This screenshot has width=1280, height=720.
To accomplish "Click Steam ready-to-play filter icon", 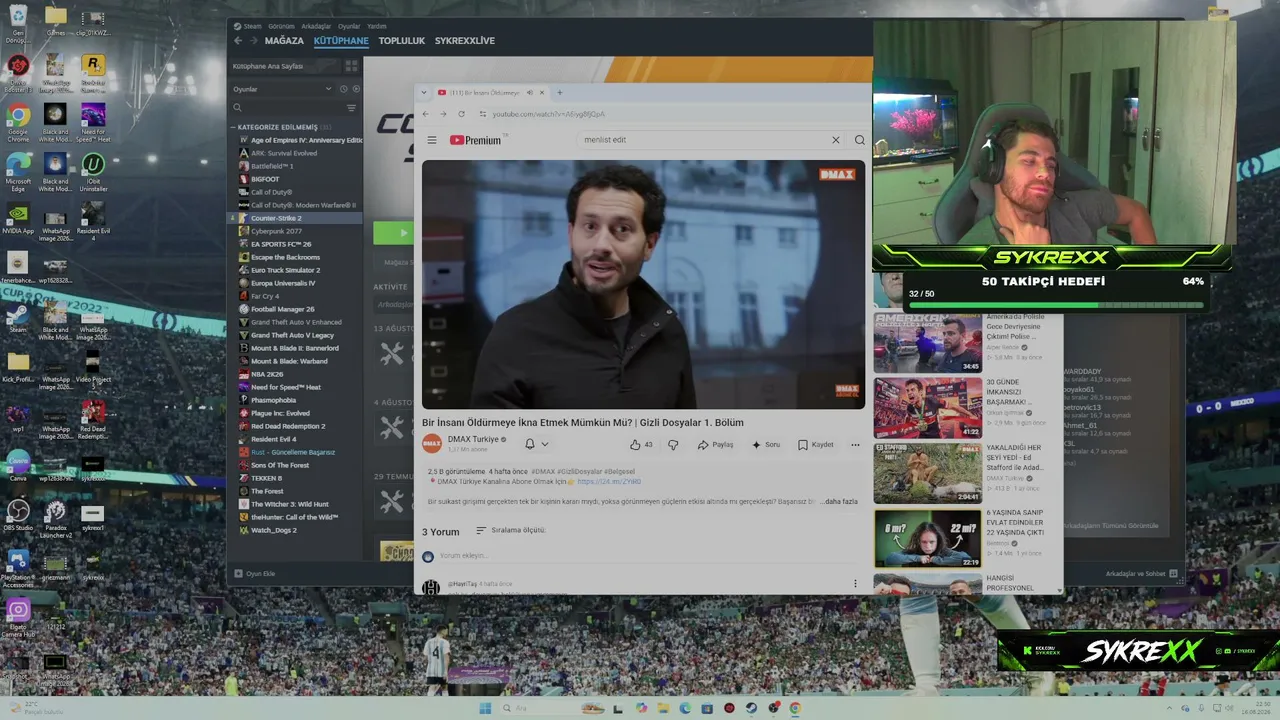I will tap(356, 89).
